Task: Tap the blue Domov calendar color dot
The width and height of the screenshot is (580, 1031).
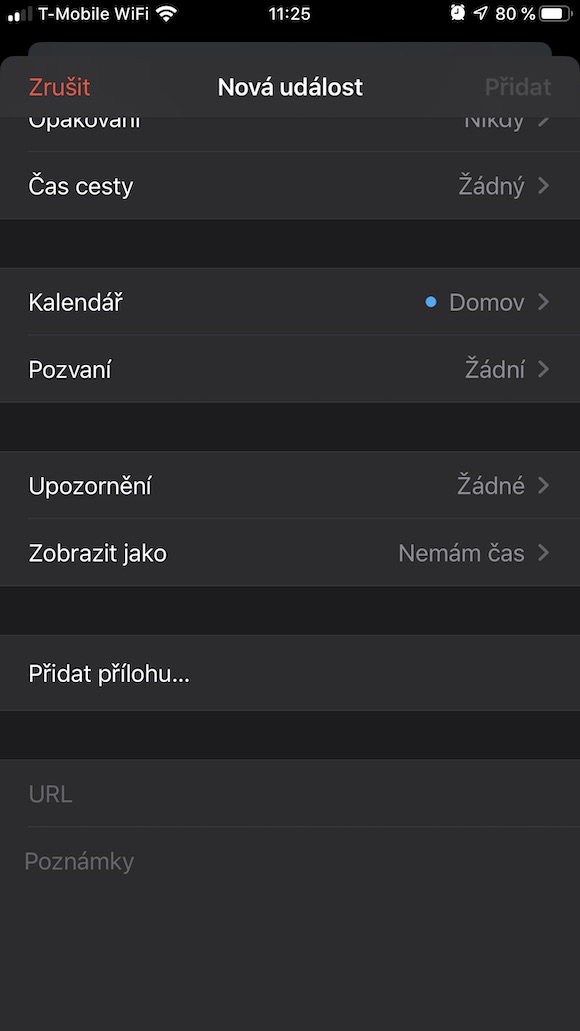Action: point(431,302)
